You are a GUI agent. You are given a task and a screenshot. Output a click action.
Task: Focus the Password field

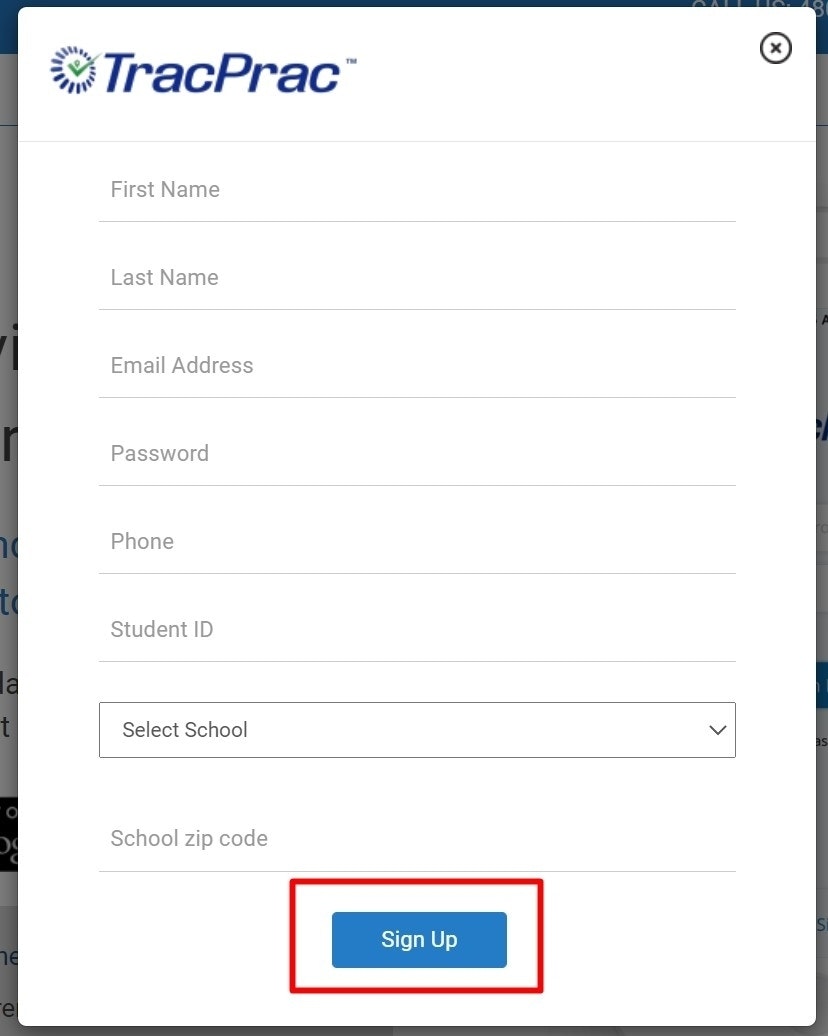[417, 454]
